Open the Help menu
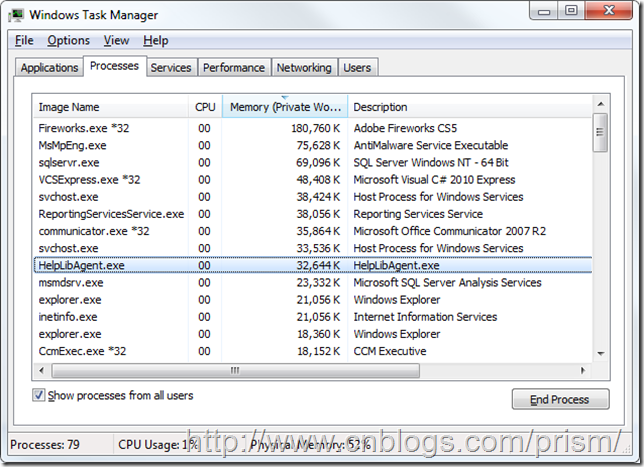Screen dimensions: 644x467 (x=156, y=40)
